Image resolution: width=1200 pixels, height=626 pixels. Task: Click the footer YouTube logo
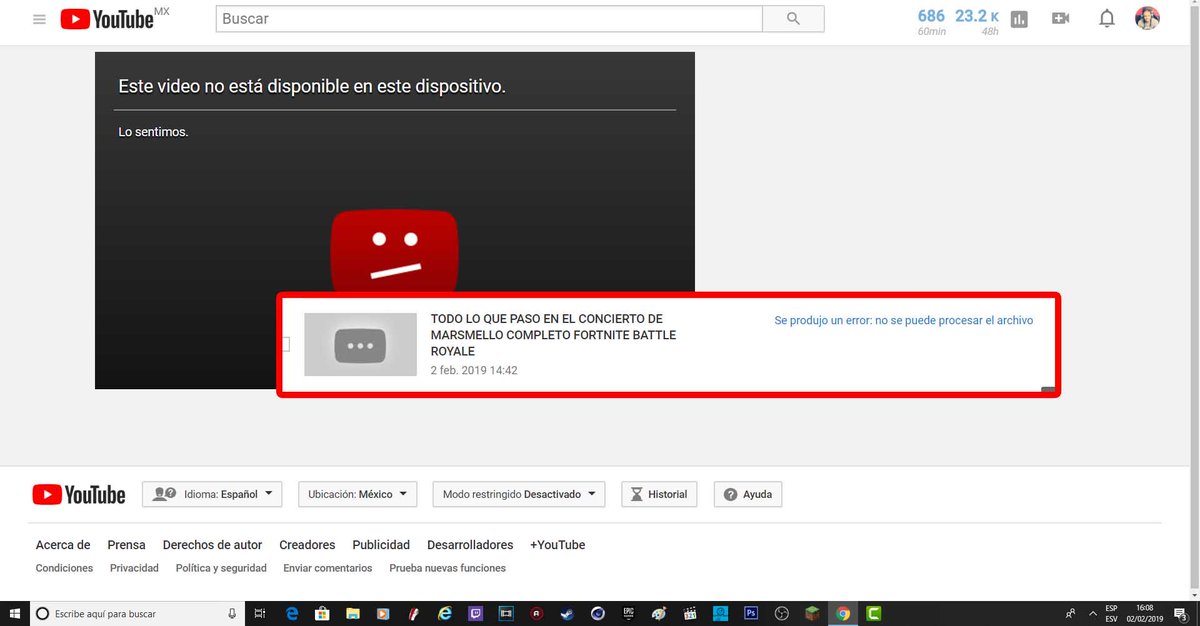click(x=79, y=494)
